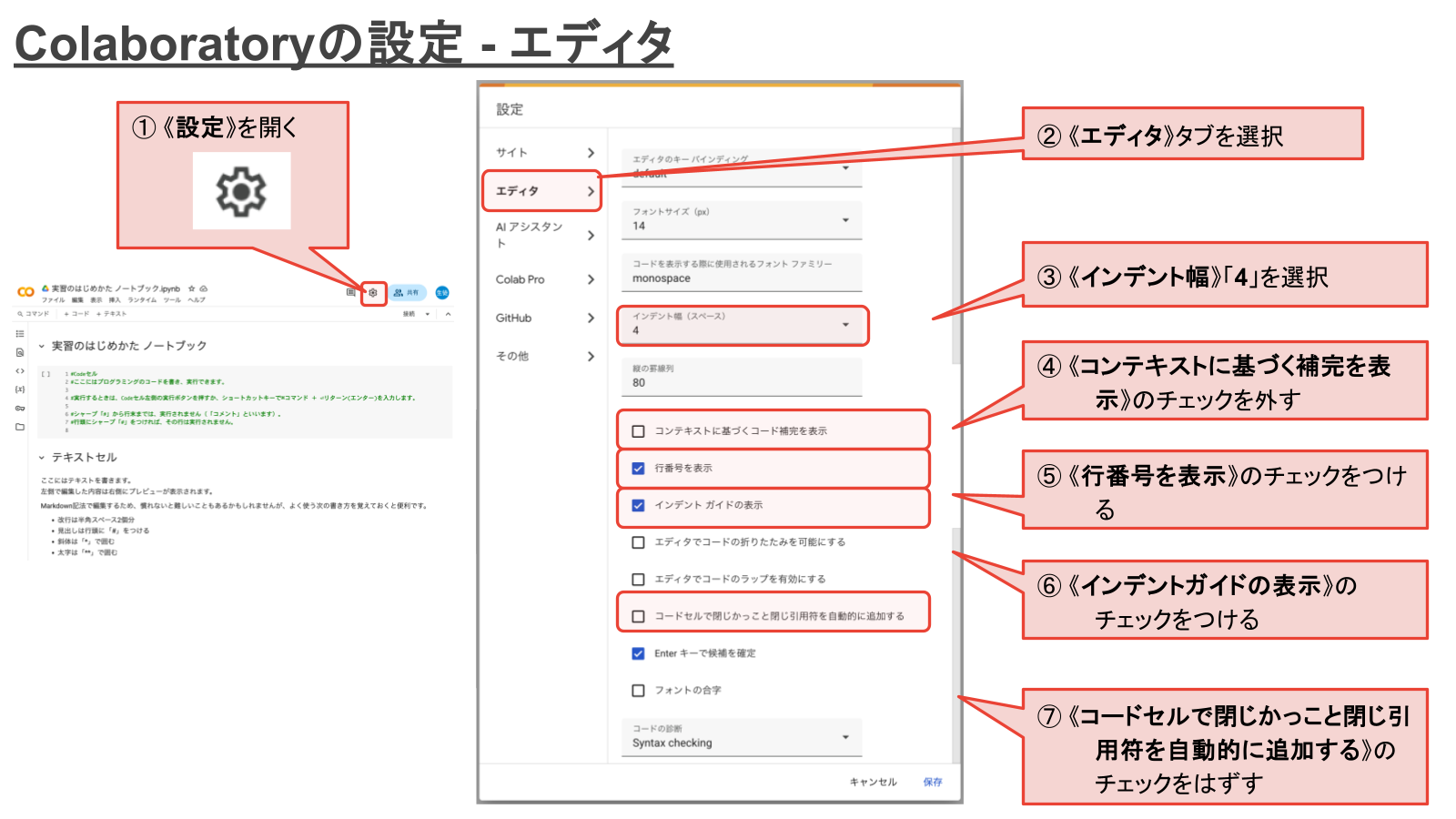Open the フォントサイズ (px) dropdown
This screenshot has width=1456, height=819.
742,220
